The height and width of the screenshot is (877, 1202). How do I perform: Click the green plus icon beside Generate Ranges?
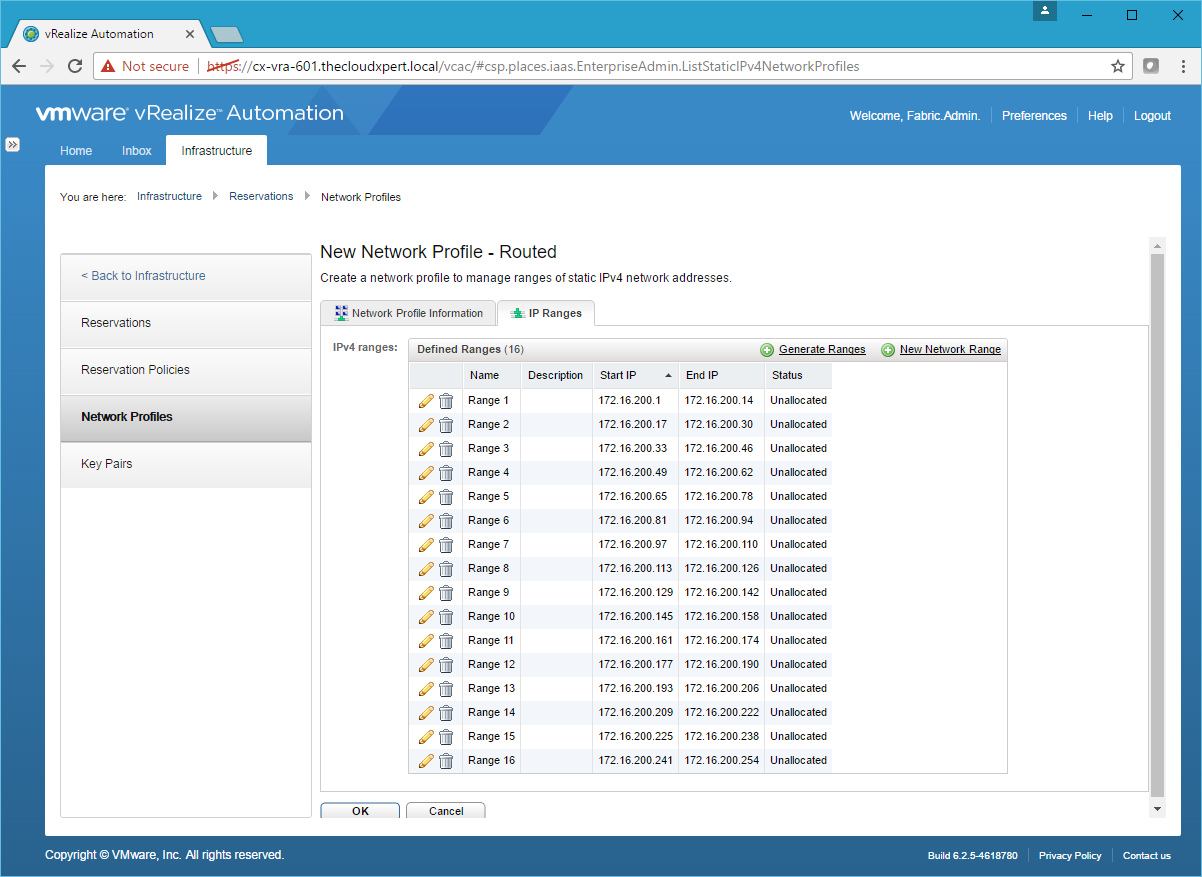pos(767,350)
